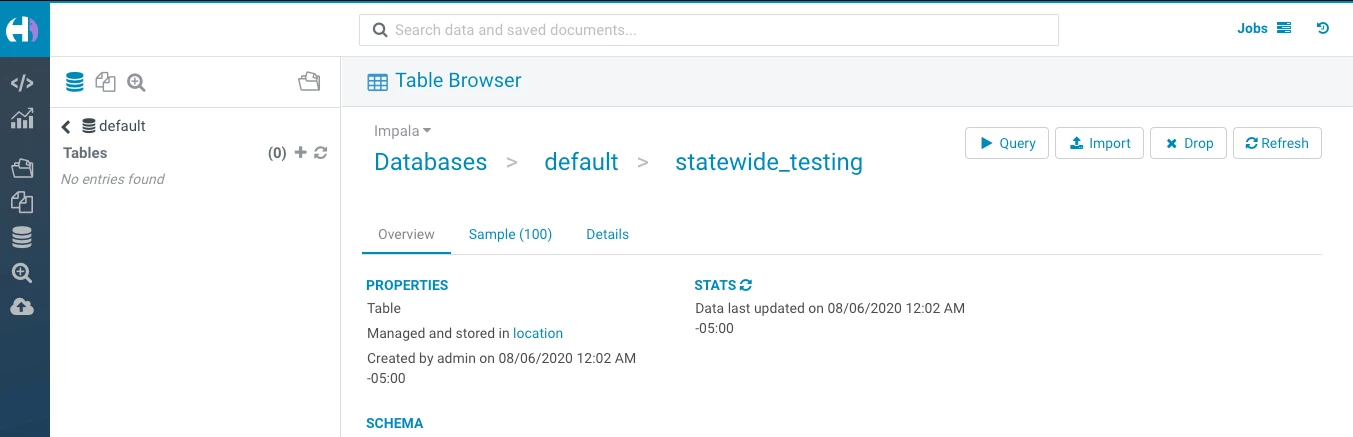Go to default breadcrumb
This screenshot has height=437, width=1353.
point(581,162)
